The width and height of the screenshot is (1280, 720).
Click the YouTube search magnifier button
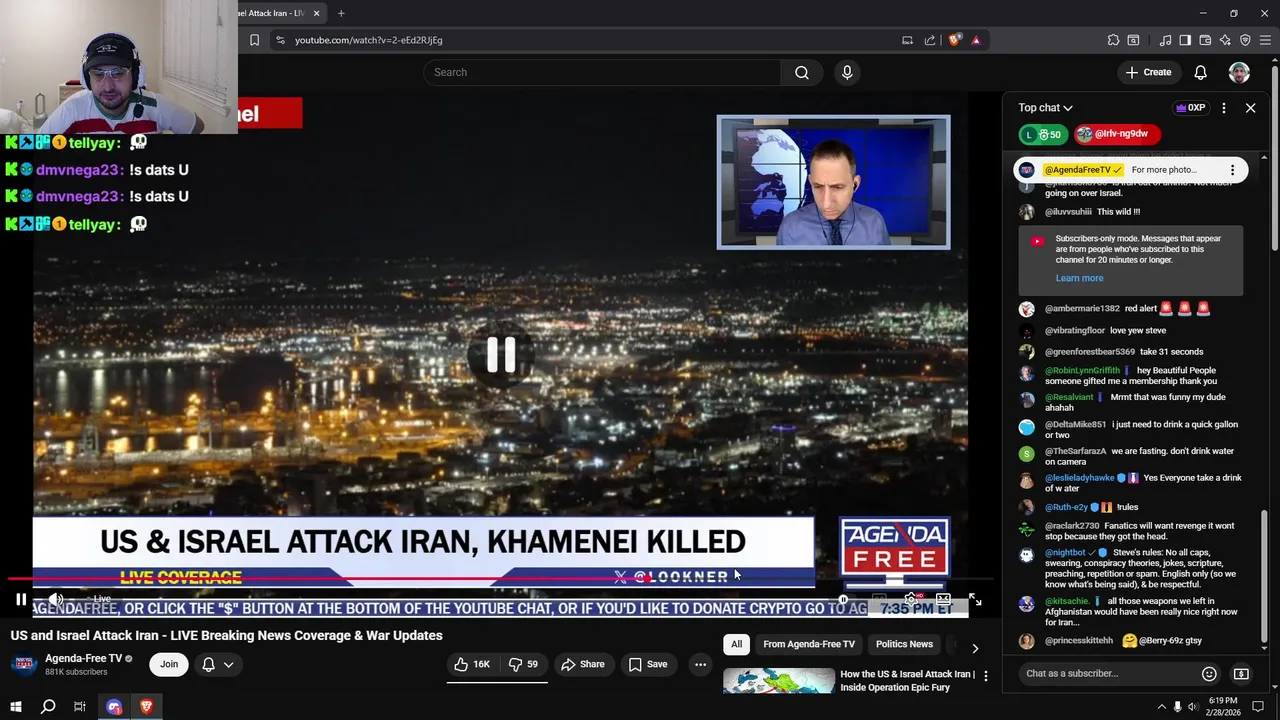[x=802, y=72]
